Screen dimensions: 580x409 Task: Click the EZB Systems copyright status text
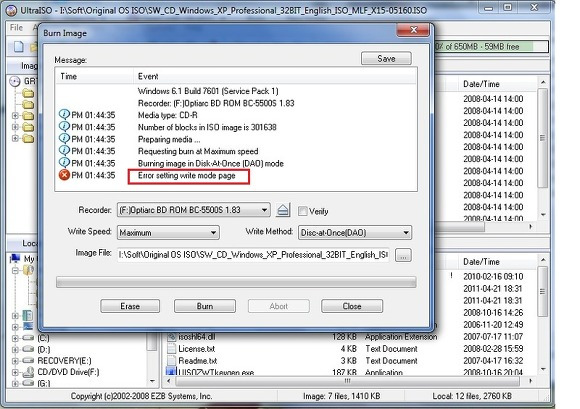pos(141,396)
